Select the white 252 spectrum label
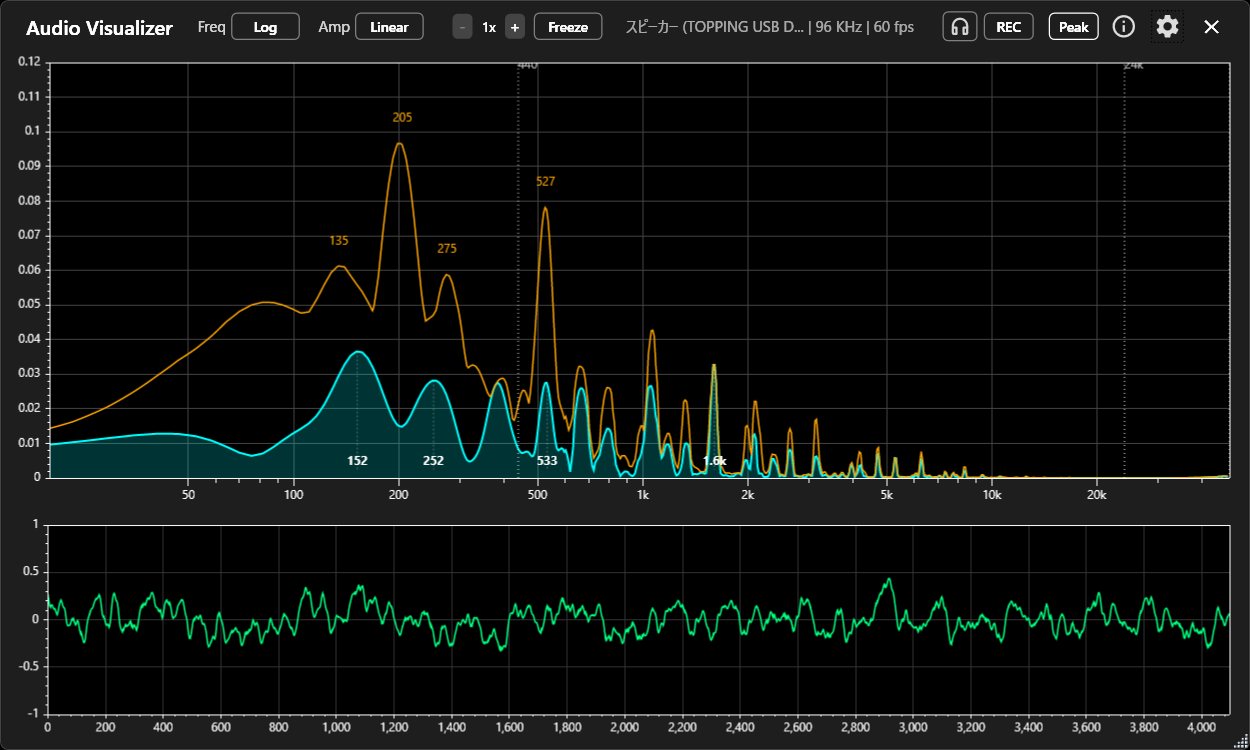The width and height of the screenshot is (1250, 750). [x=433, y=460]
